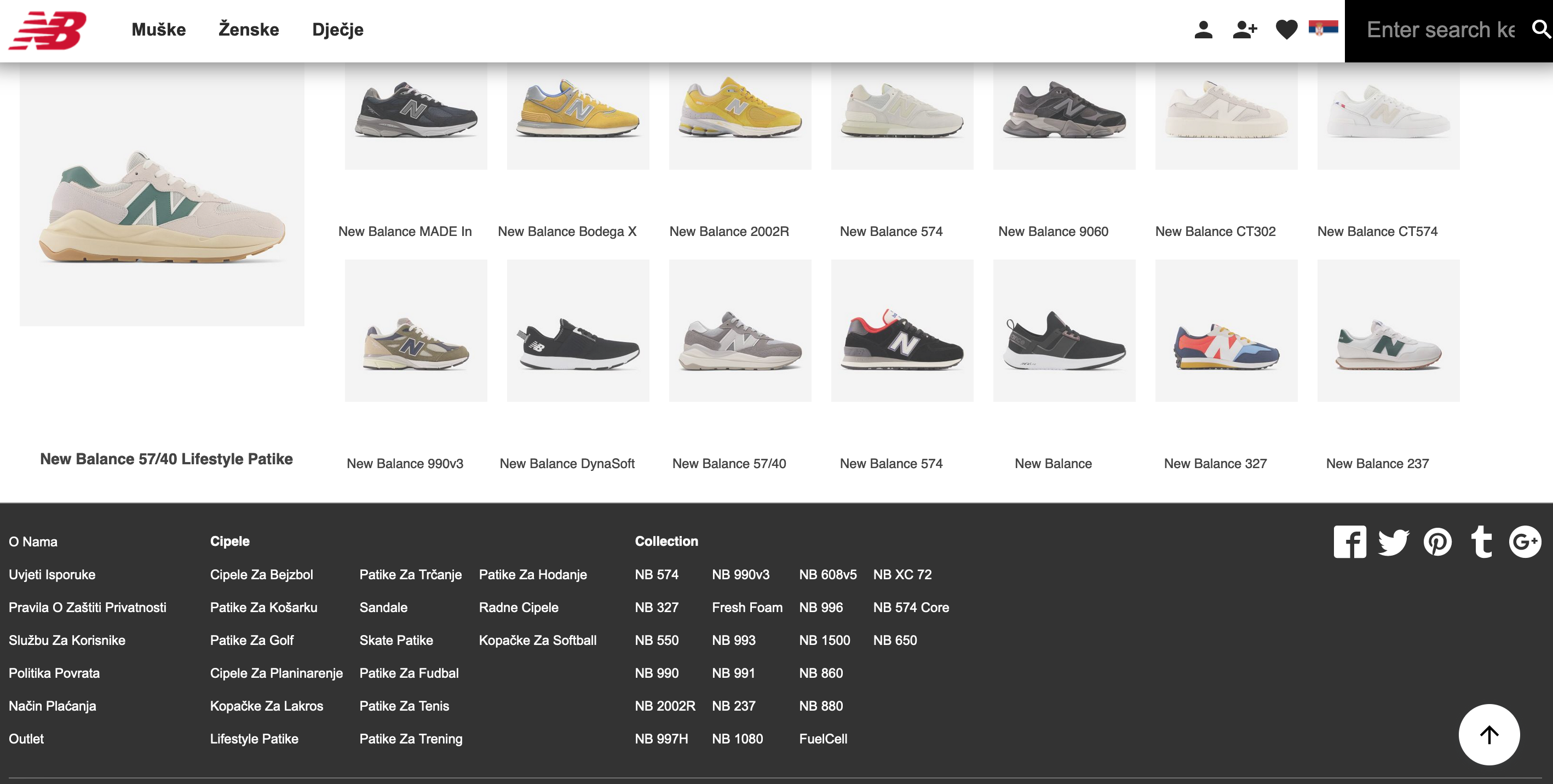Open Kopačke Za Lakros link
Screen dimensions: 1553x784
pos(267,706)
